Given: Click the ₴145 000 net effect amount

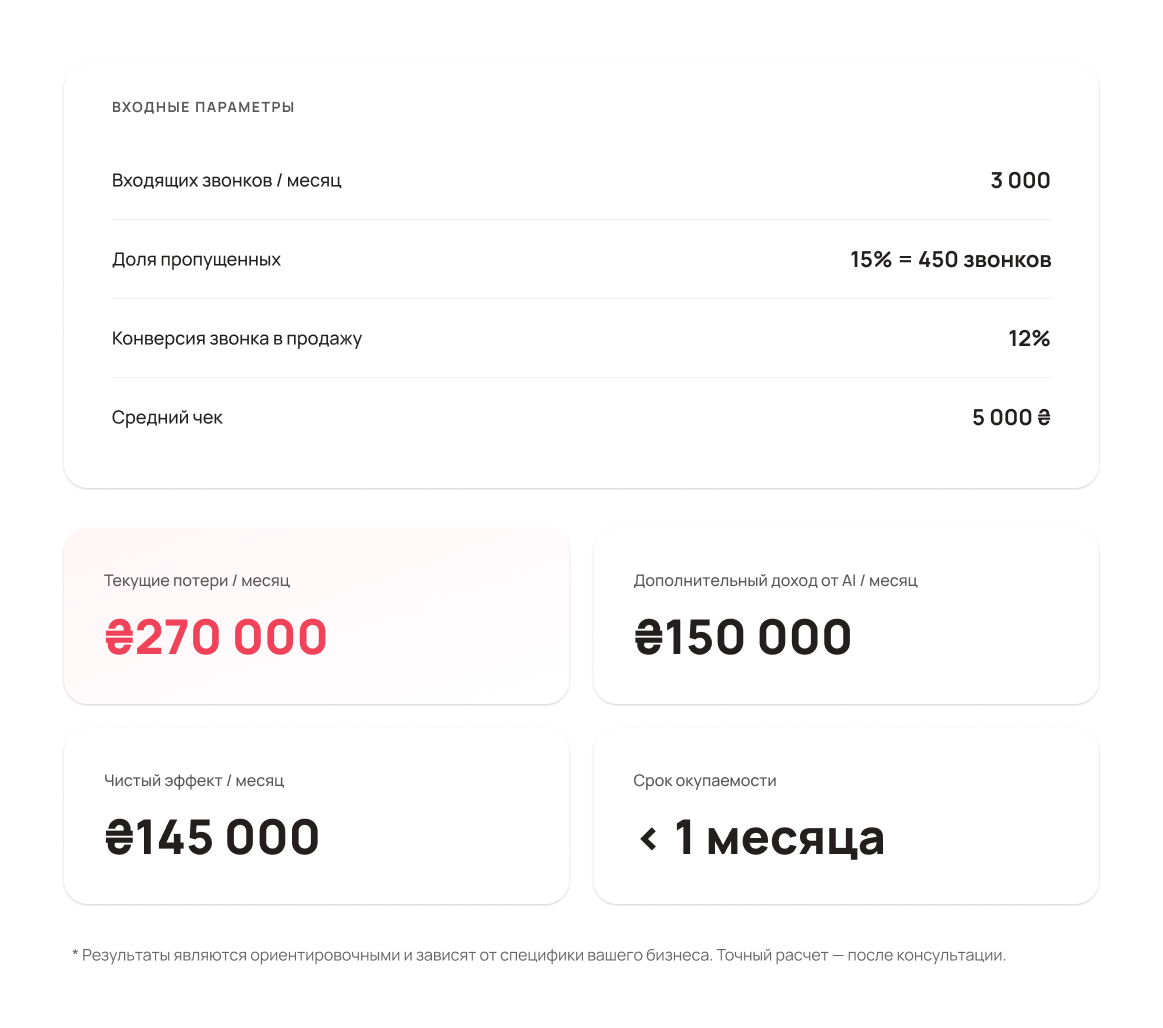Looking at the screenshot, I should 212,838.
